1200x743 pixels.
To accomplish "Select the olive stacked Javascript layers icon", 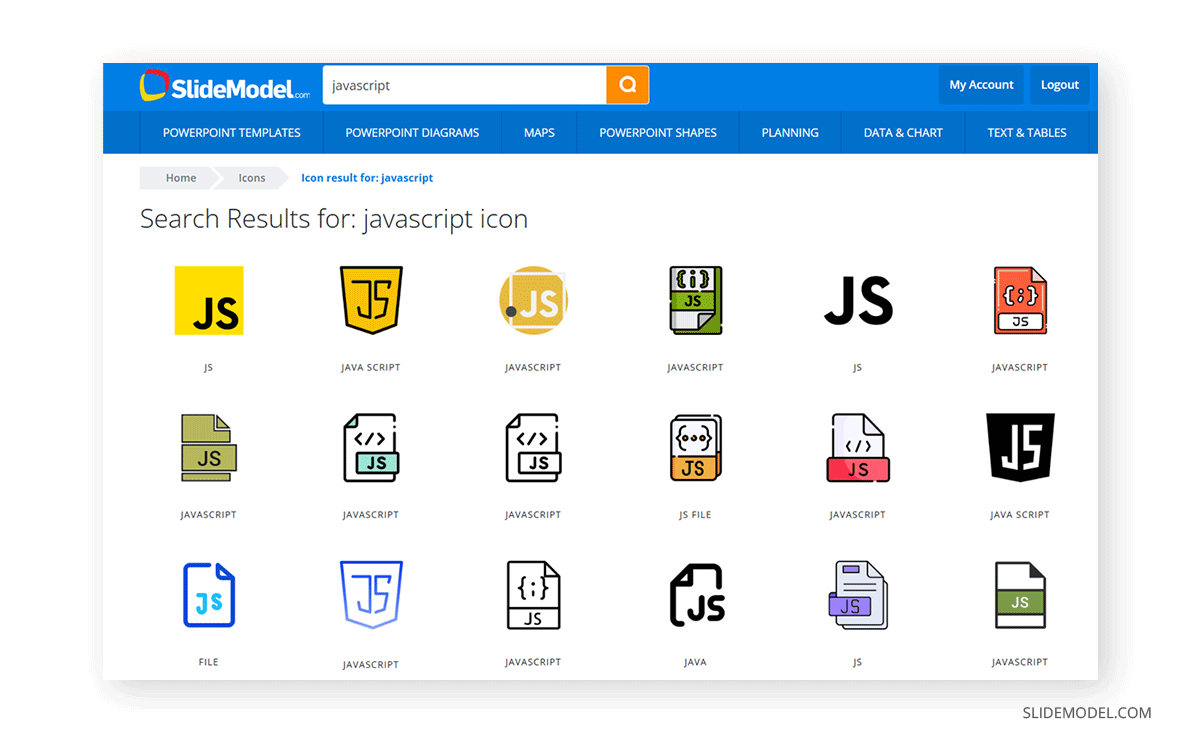I will click(209, 447).
